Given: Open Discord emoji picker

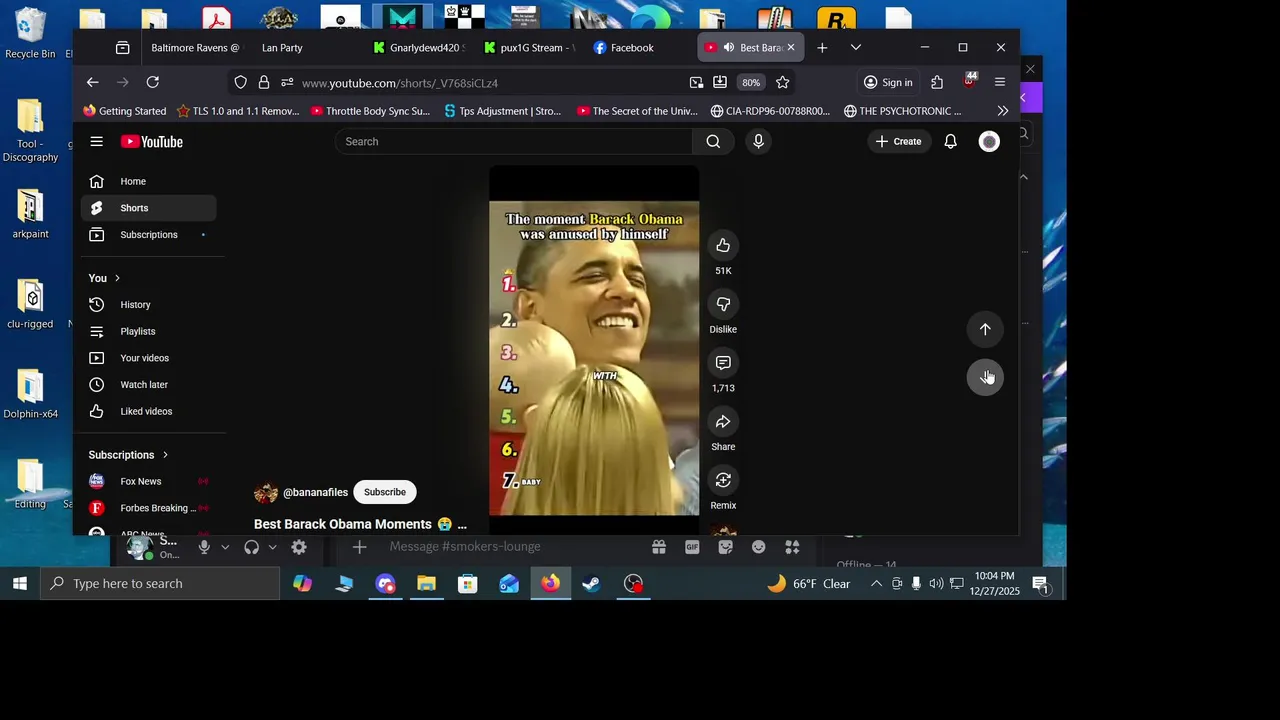Looking at the screenshot, I should click(758, 547).
